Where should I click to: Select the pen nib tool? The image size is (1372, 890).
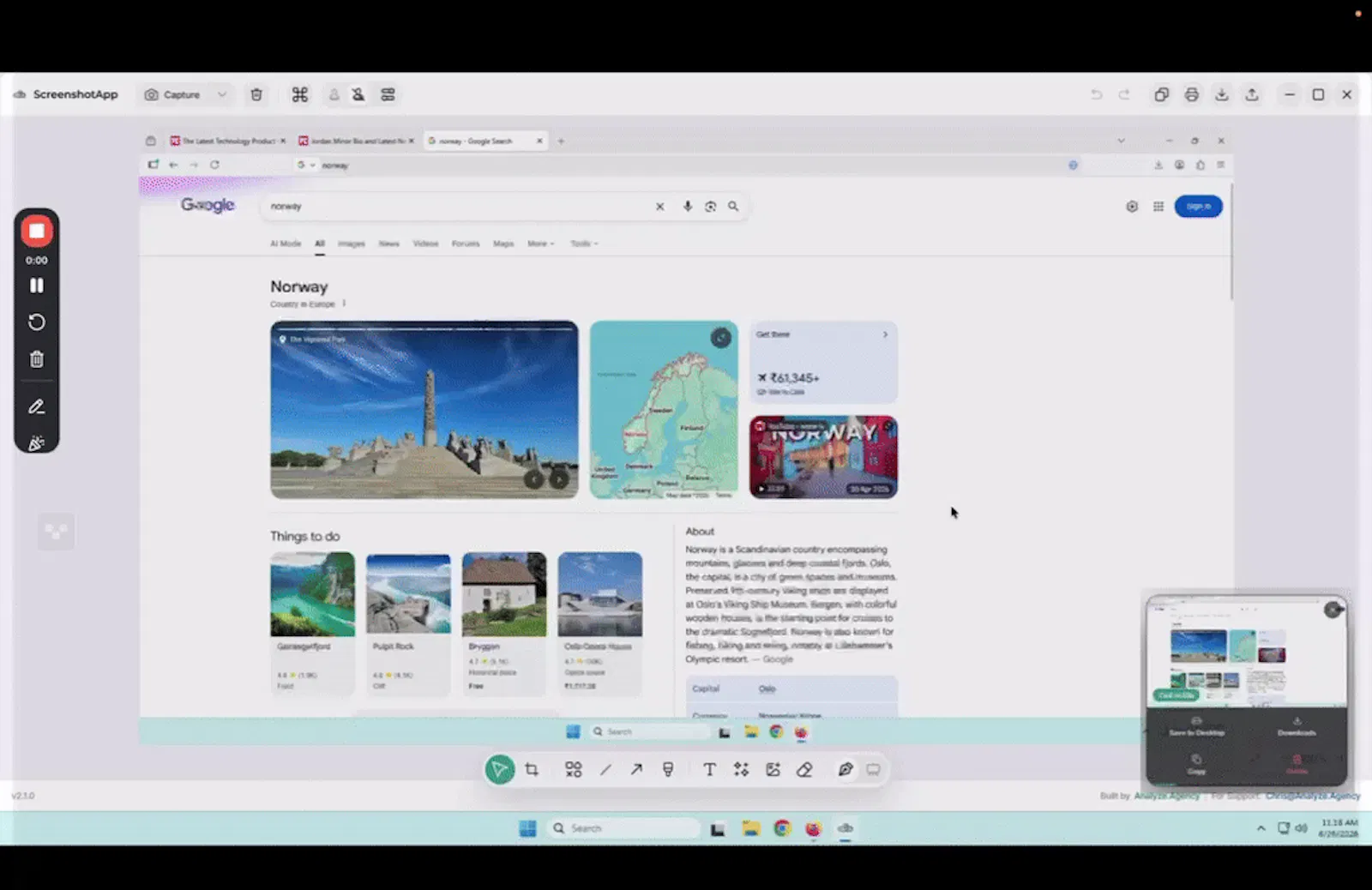pyautogui.click(x=845, y=769)
